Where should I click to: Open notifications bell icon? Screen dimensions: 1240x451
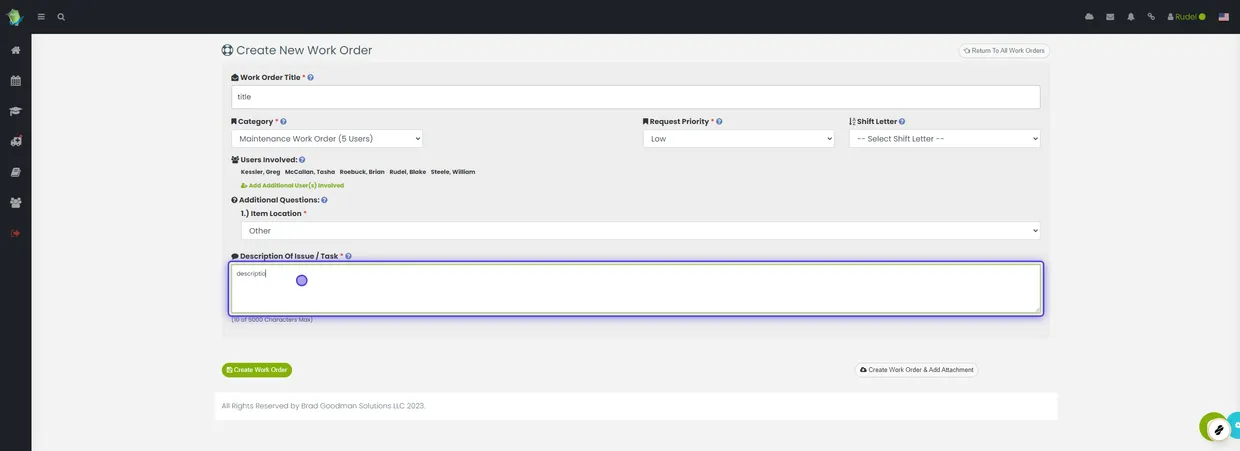1131,17
